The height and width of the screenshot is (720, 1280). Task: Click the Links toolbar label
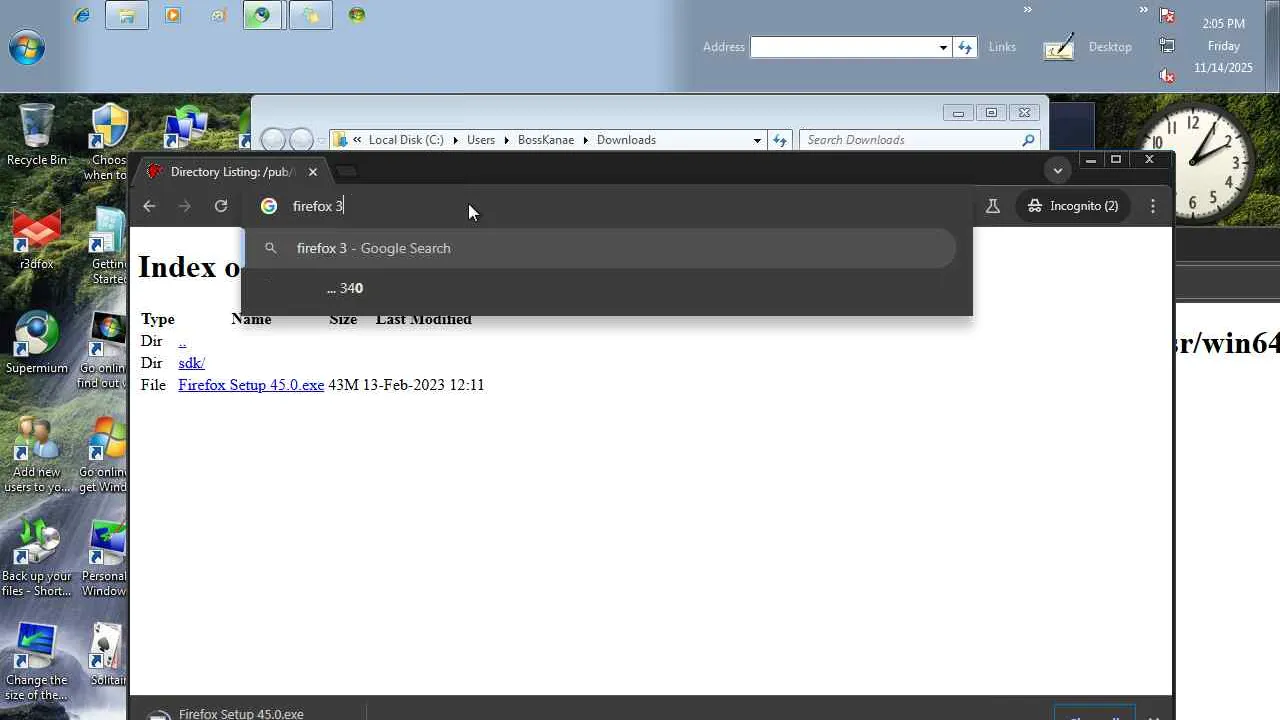[x=1002, y=47]
